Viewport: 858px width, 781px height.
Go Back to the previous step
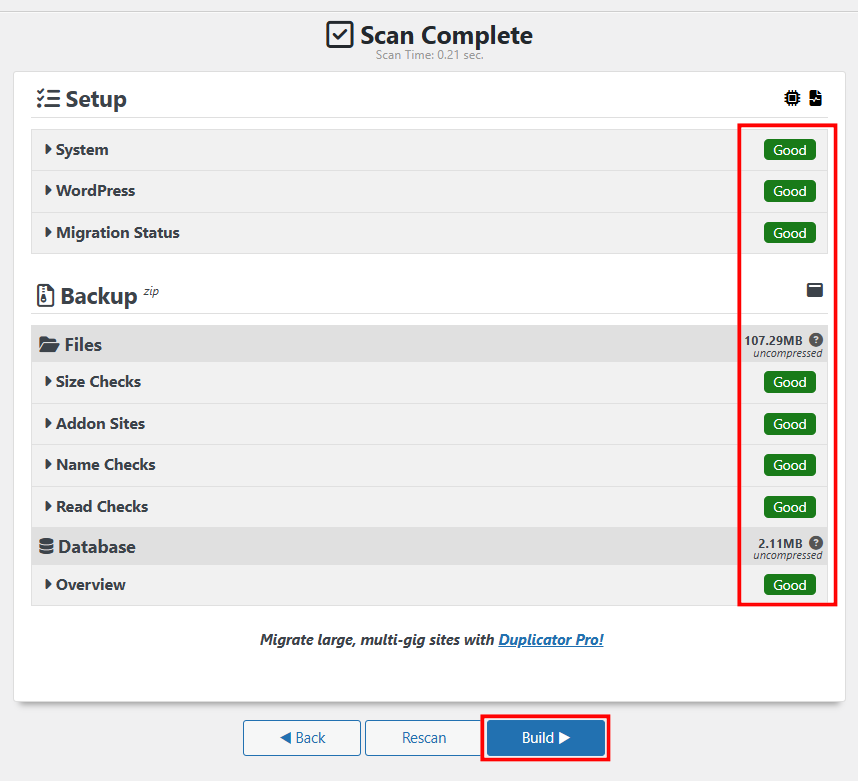(302, 738)
